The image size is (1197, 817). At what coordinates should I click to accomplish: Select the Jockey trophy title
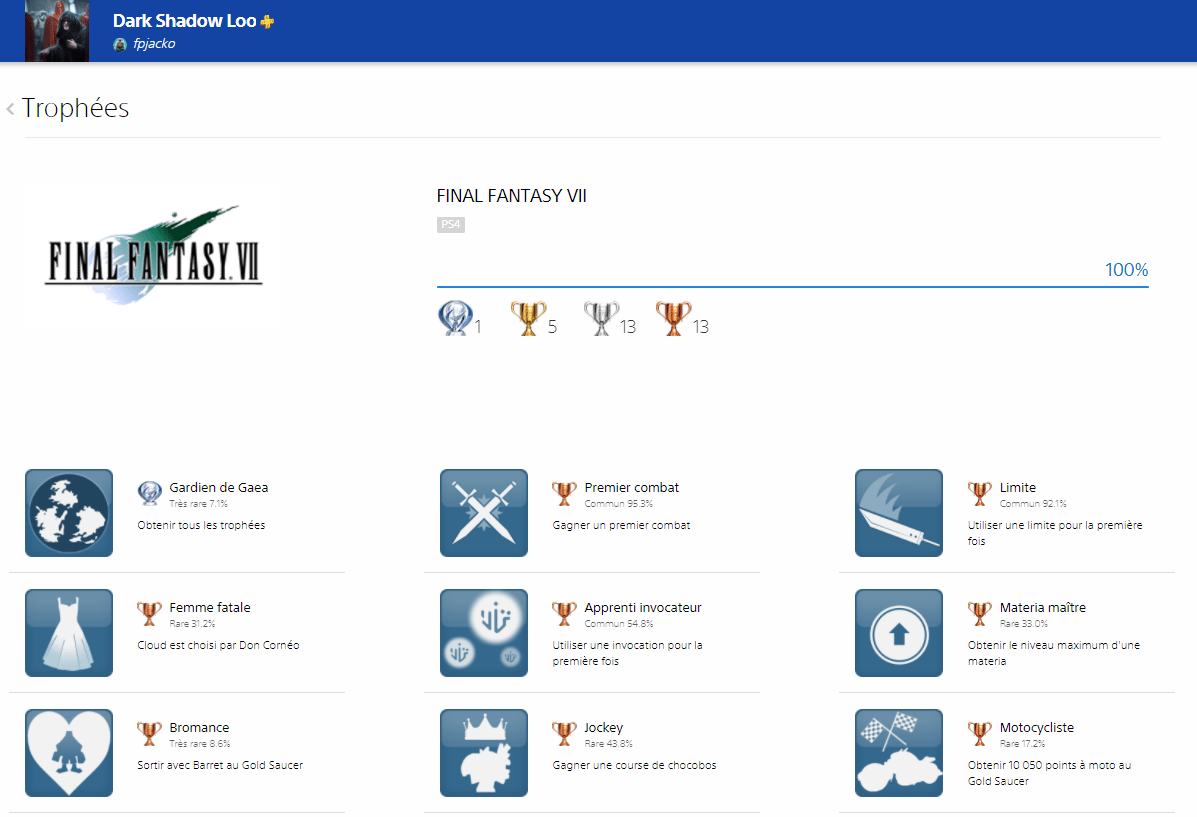click(x=604, y=727)
